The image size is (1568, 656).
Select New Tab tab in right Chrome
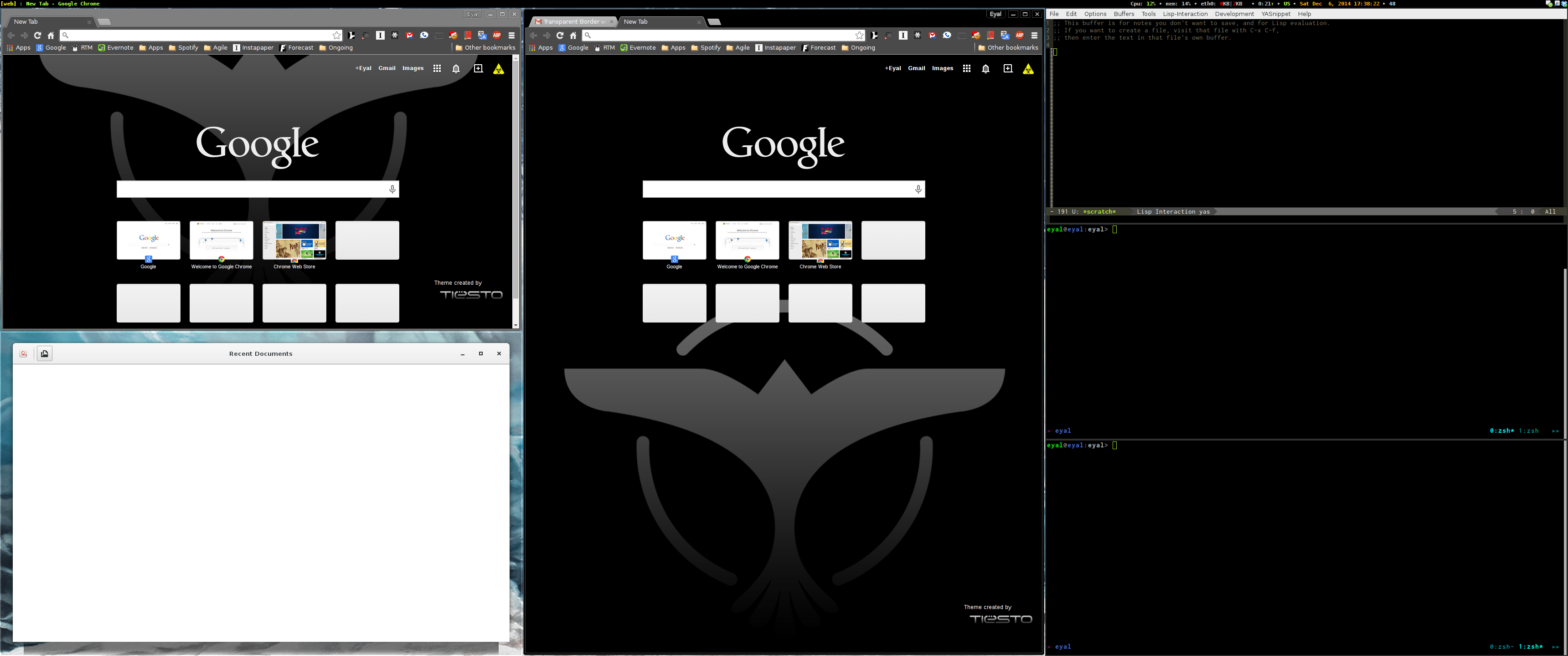pos(662,22)
